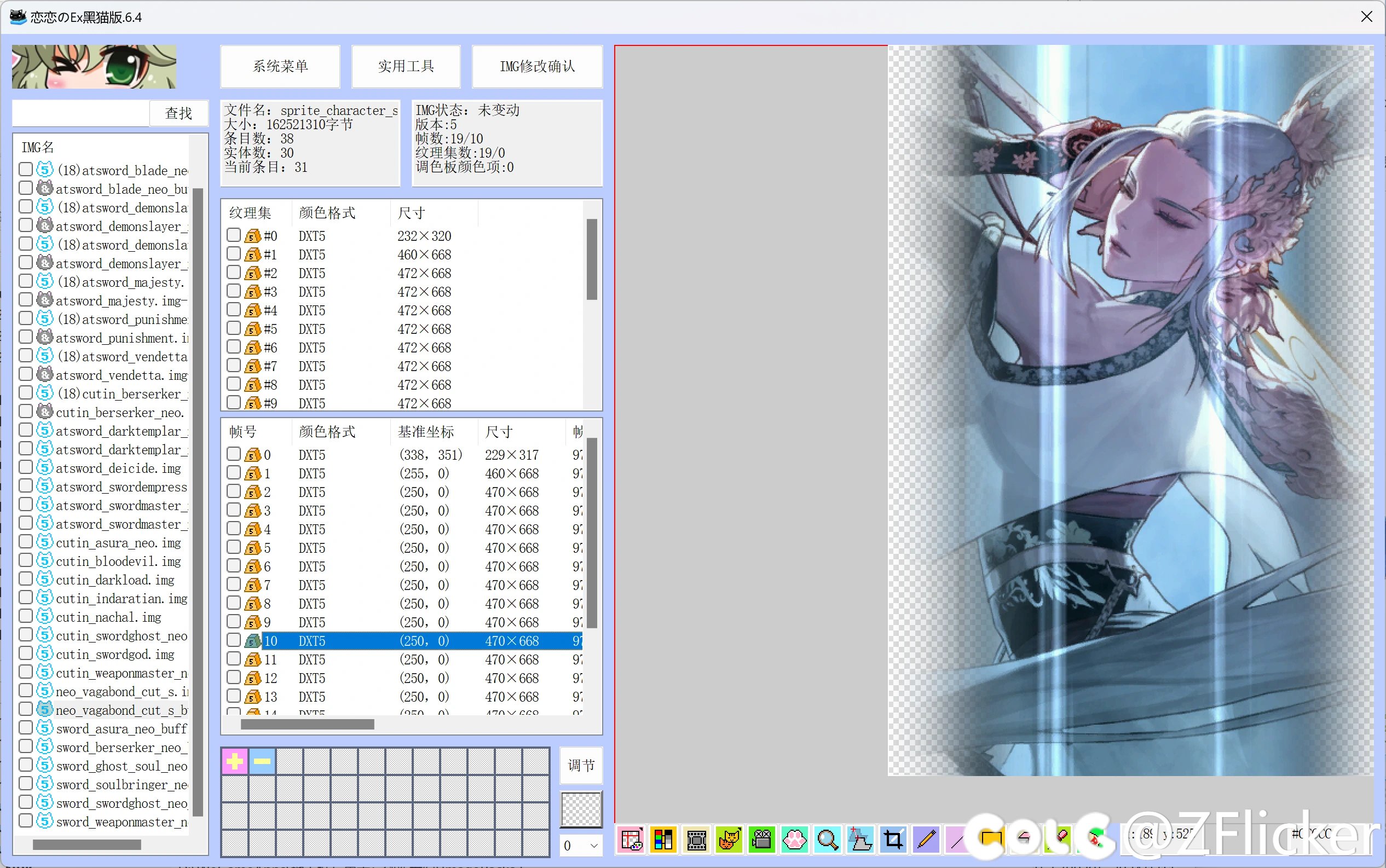Screen dimensions: 1386x868
Task: Check box for texture #1
Action: point(233,254)
